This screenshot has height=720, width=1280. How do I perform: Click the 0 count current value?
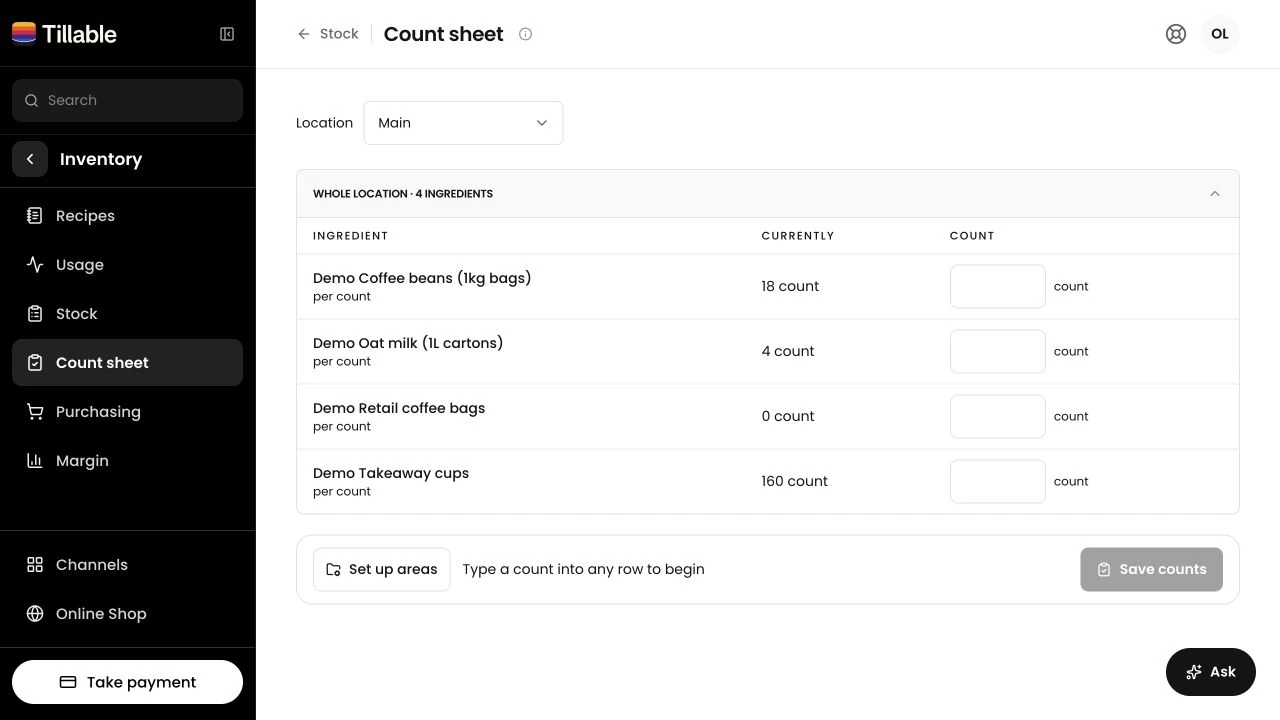coord(788,416)
